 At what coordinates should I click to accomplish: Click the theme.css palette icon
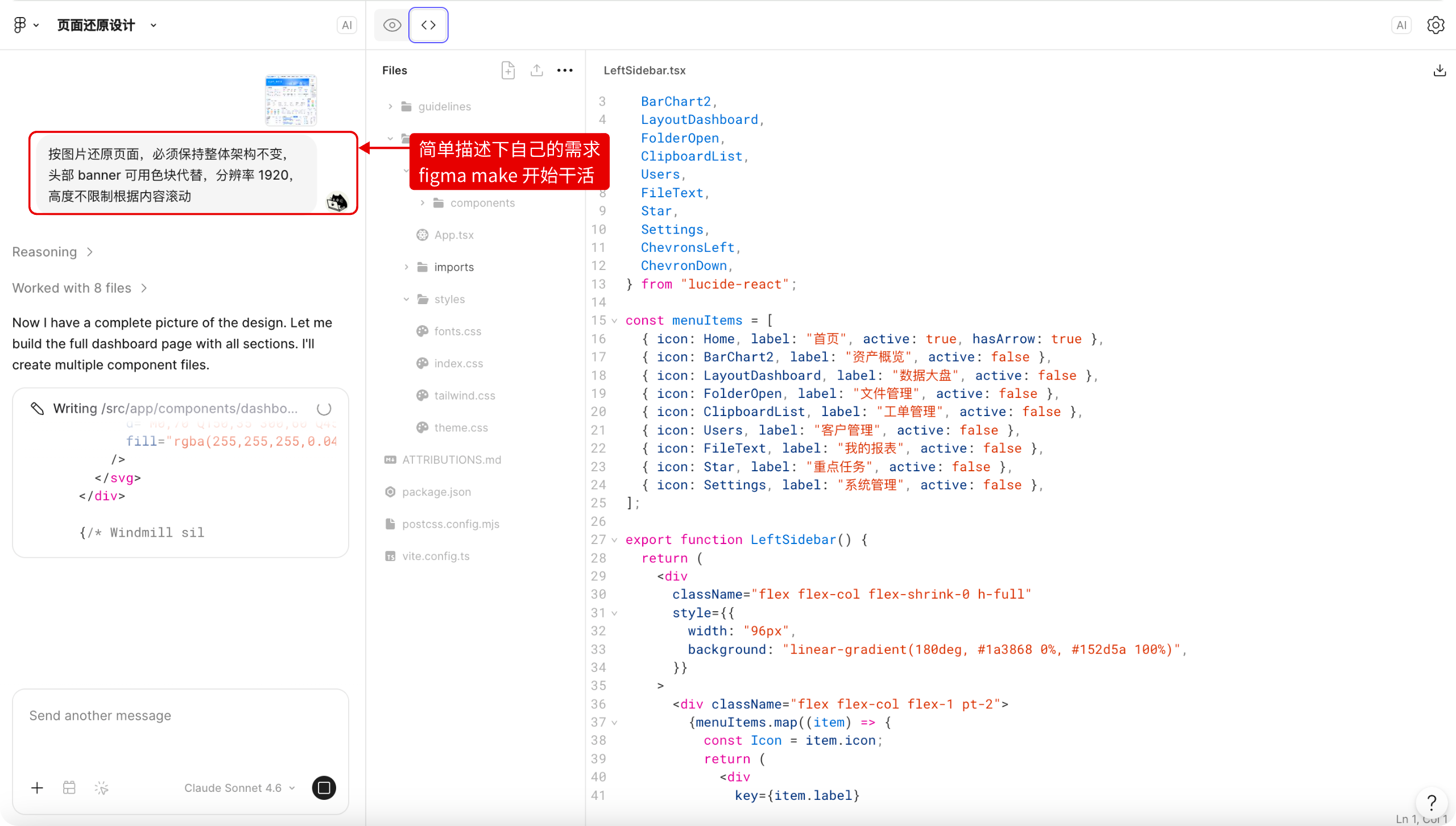pos(422,427)
